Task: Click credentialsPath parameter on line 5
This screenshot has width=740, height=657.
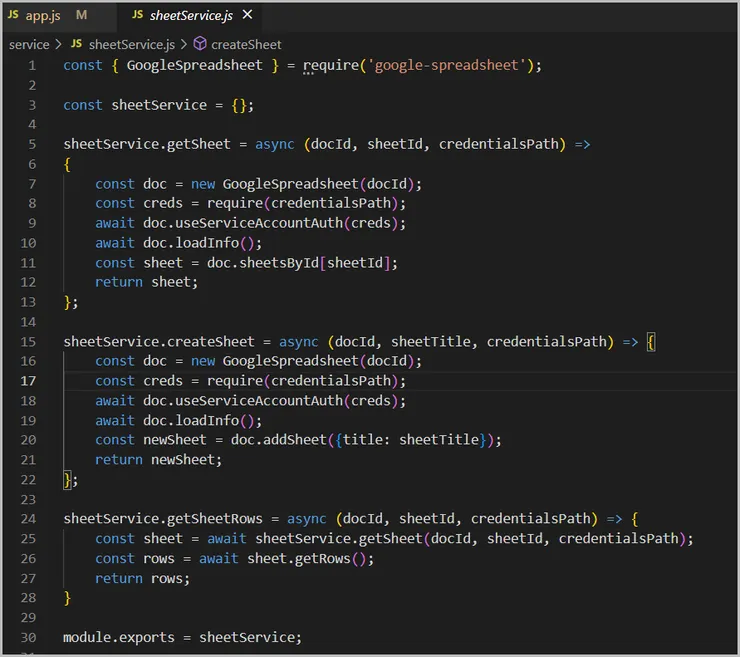Action: coord(498,144)
